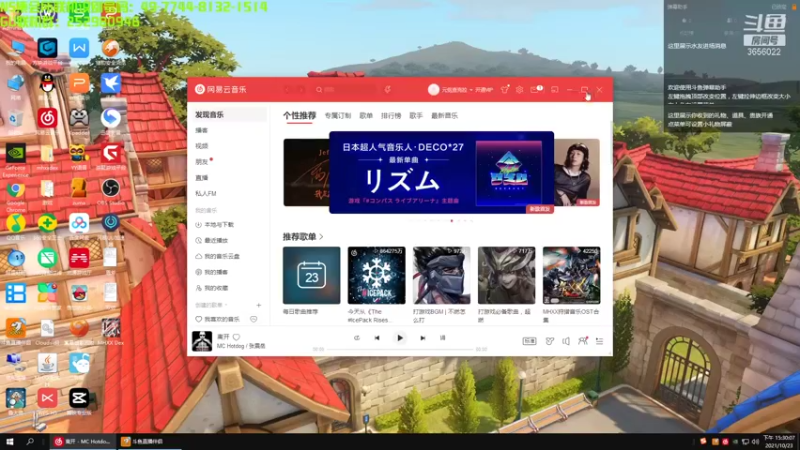Click the Windows Start button
The height and width of the screenshot is (450, 800).
[x=10, y=441]
